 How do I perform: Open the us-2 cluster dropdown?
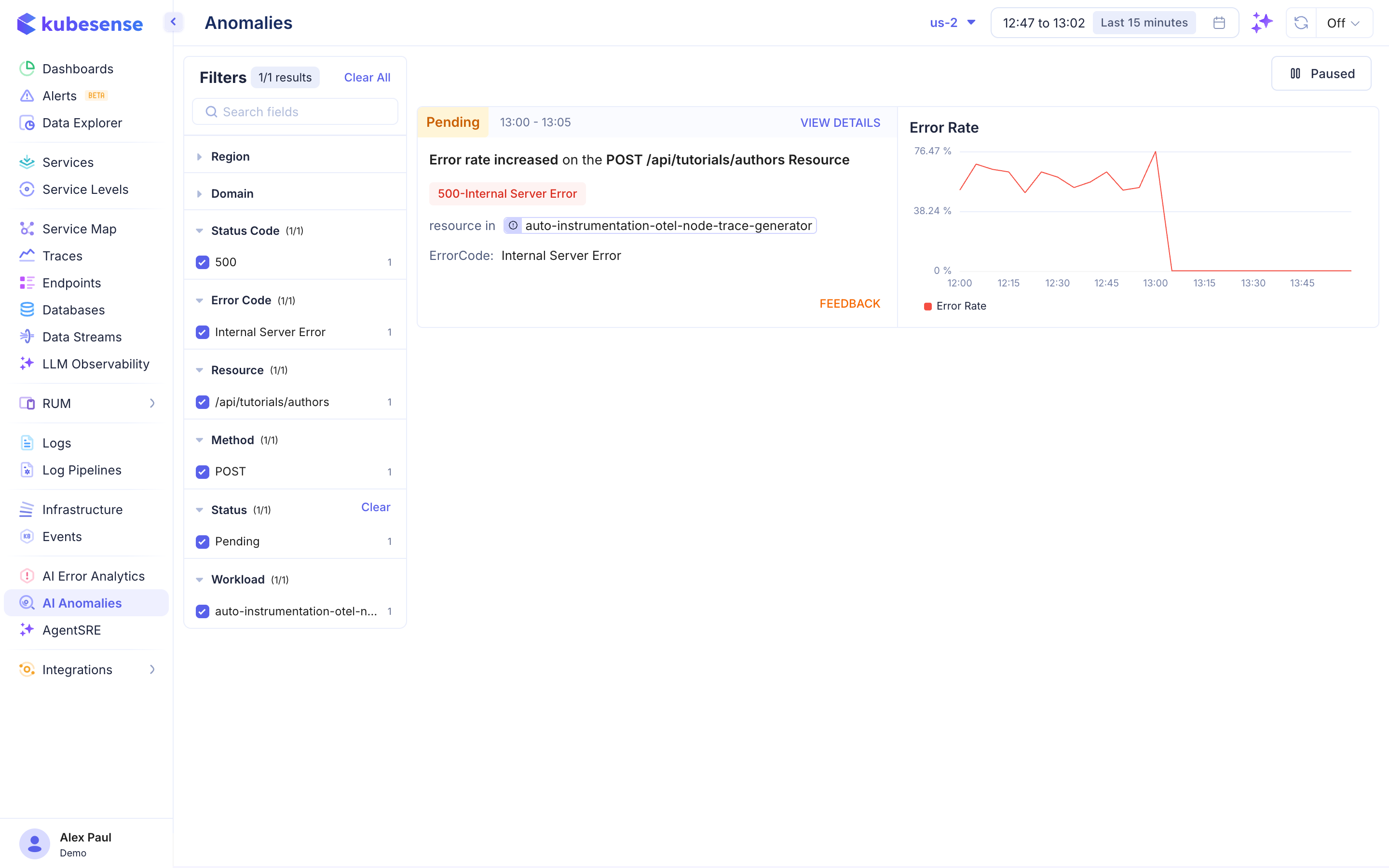tap(952, 23)
